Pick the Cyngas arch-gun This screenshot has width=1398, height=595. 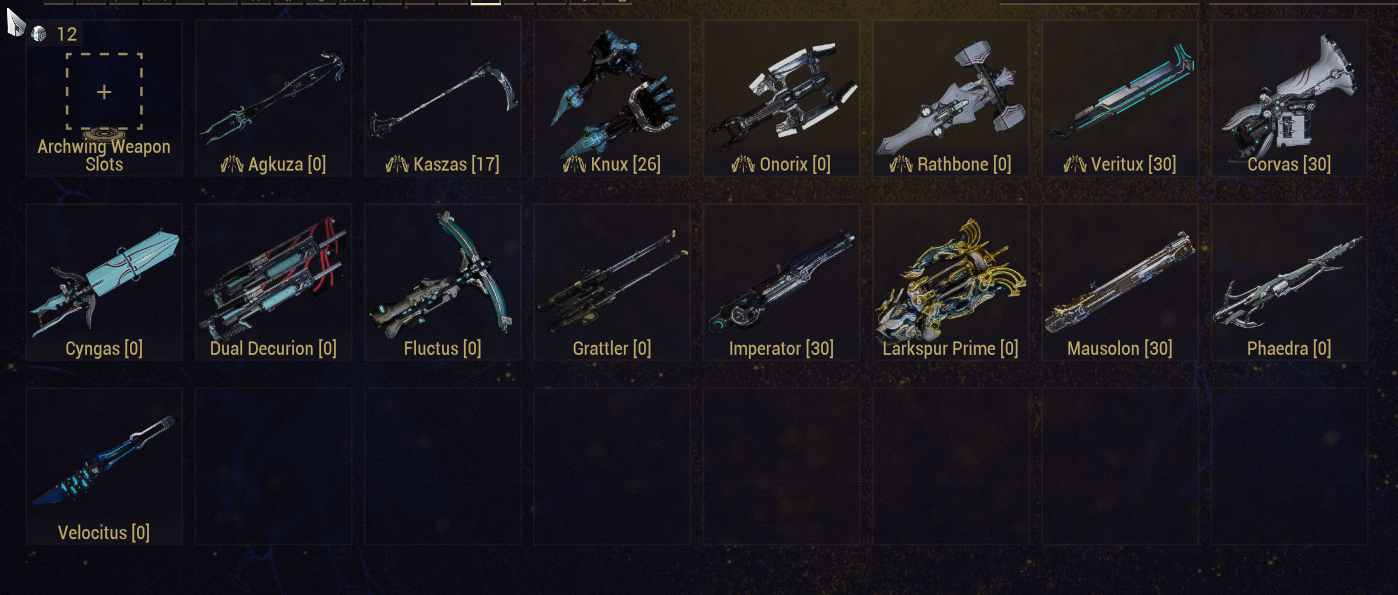click(104, 282)
